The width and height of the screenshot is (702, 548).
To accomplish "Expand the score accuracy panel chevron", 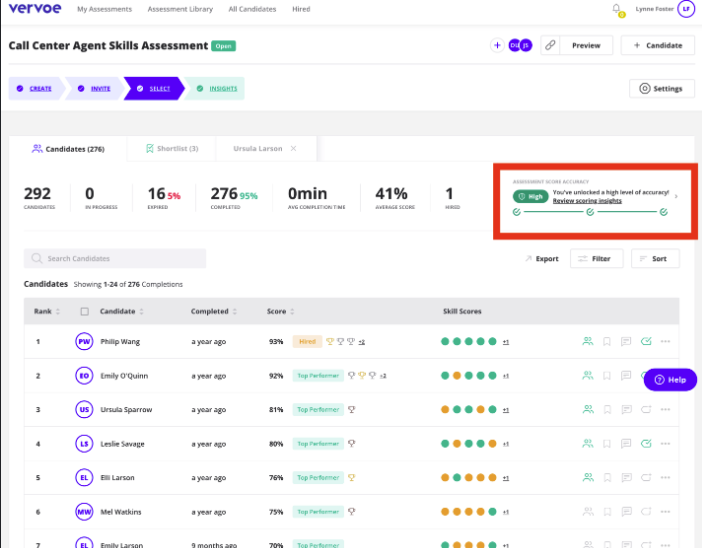I will click(676, 196).
